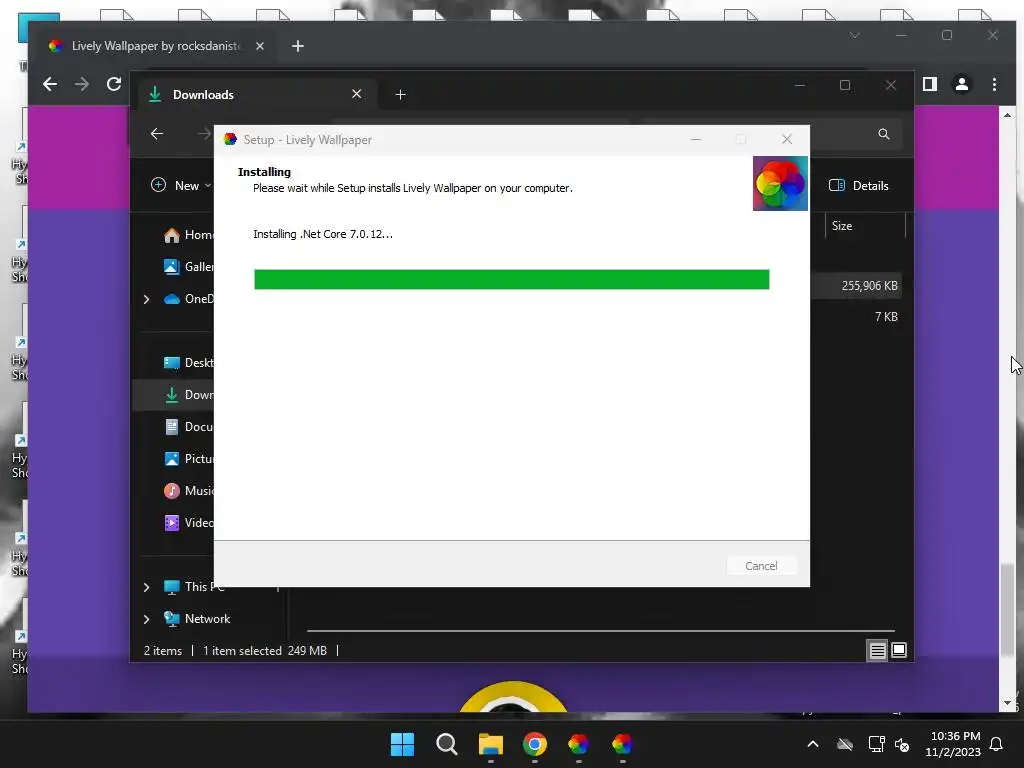Open Chrome from the taskbar
Viewport: 1024px width, 768px height.
tap(534, 744)
